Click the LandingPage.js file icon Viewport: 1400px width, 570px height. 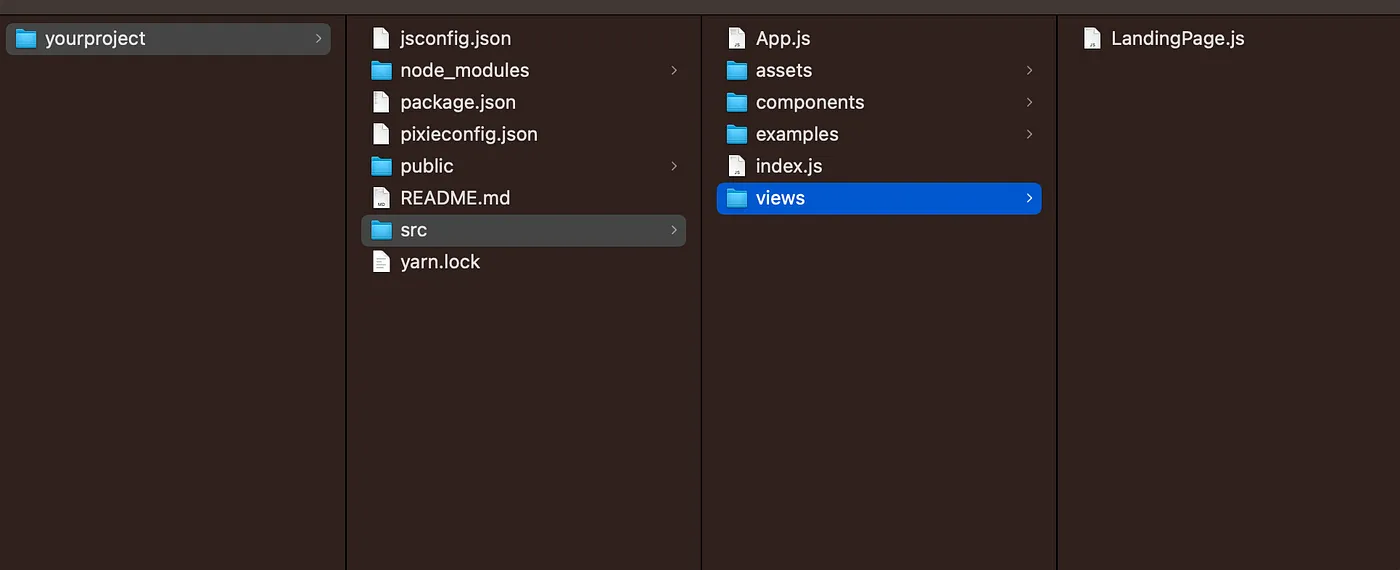pos(1092,39)
